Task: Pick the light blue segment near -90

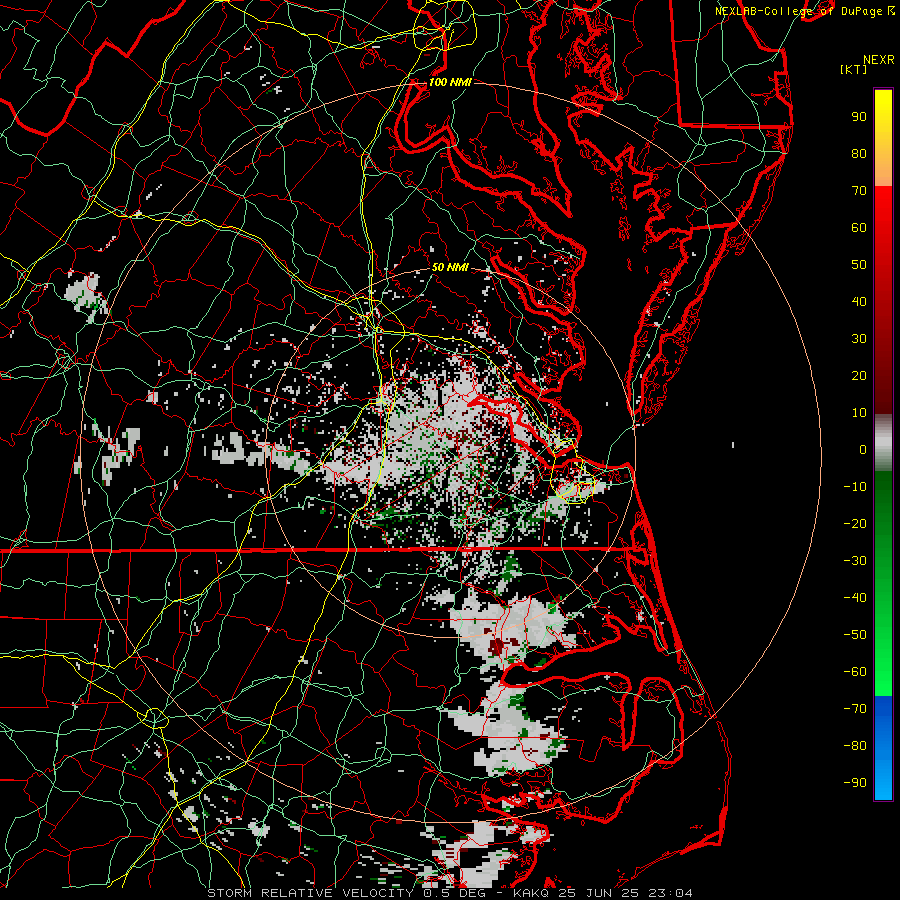Action: coord(883,781)
